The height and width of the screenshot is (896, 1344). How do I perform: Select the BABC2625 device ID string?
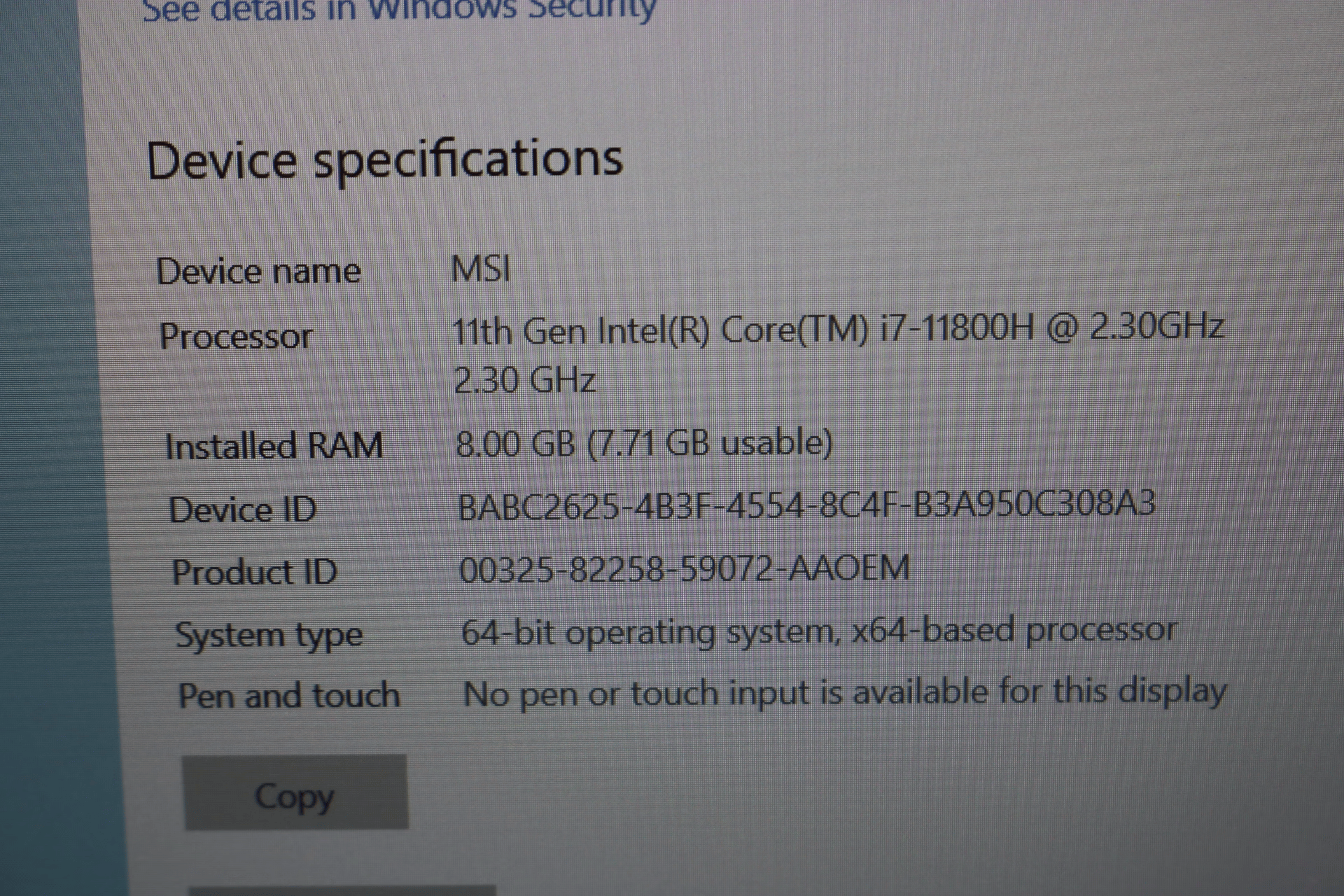(x=806, y=505)
